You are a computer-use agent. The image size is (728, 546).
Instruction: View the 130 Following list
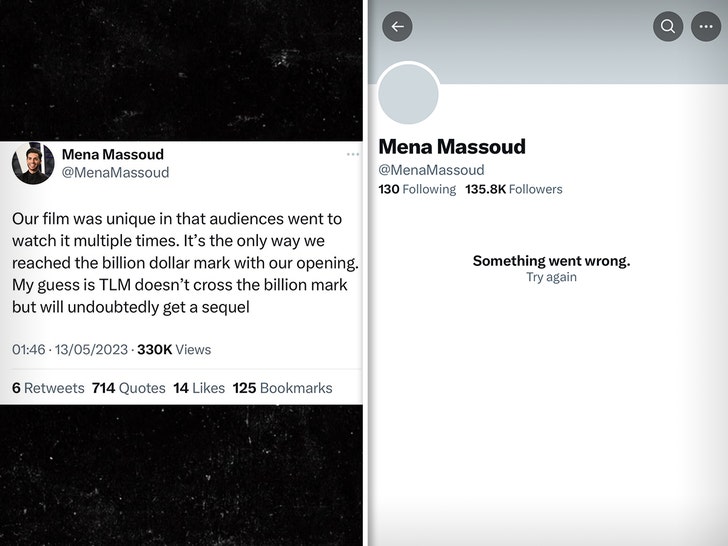coord(417,189)
